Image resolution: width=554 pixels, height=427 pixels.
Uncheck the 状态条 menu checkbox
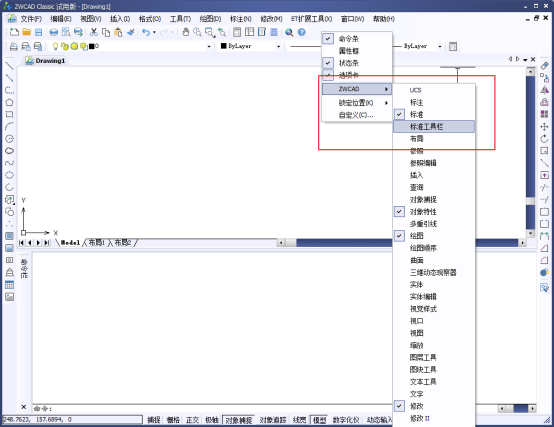328,63
